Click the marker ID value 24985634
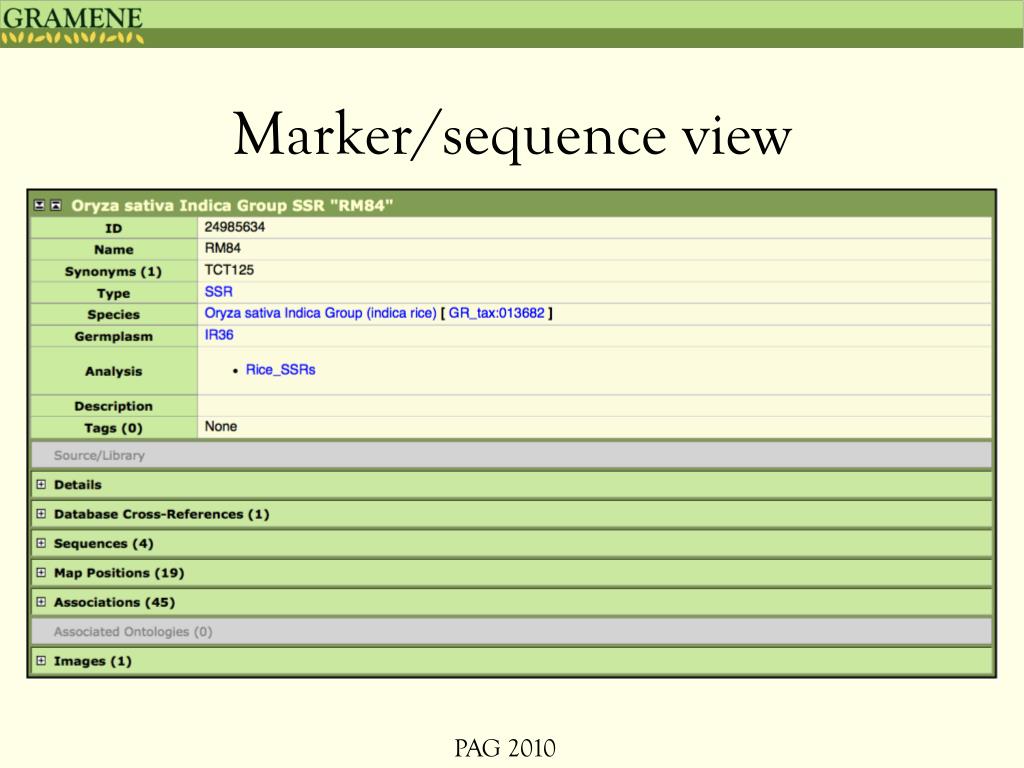Viewport: 1024px width, 768px height. click(x=234, y=227)
